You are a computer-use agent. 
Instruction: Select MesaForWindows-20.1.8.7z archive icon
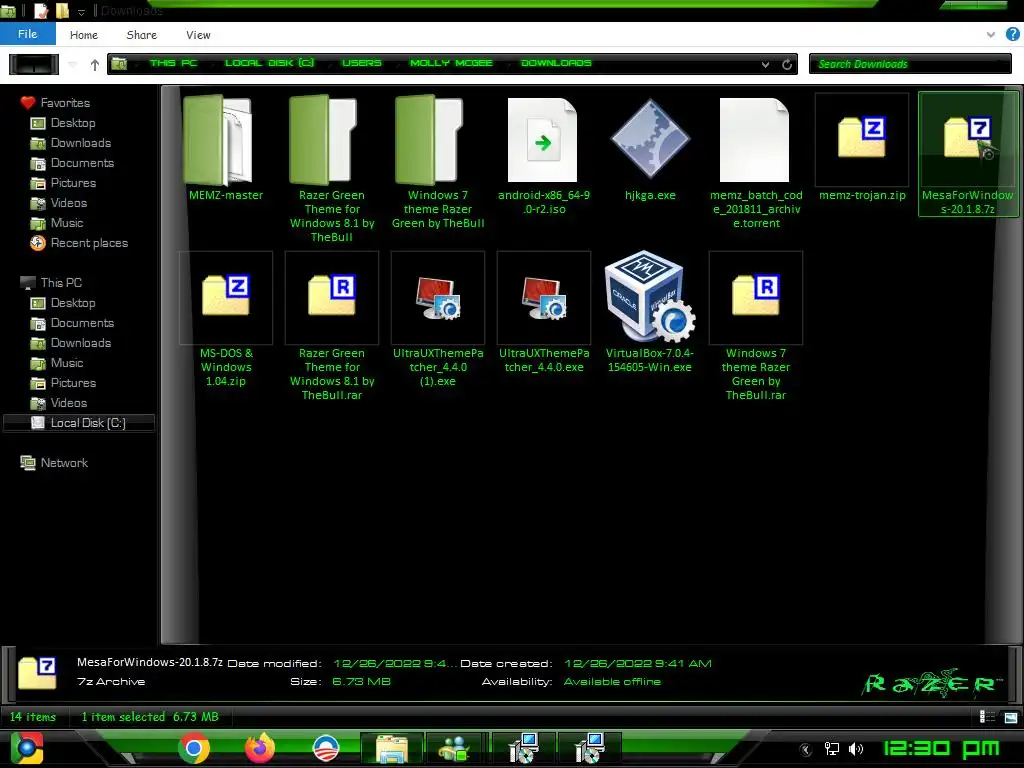point(967,137)
